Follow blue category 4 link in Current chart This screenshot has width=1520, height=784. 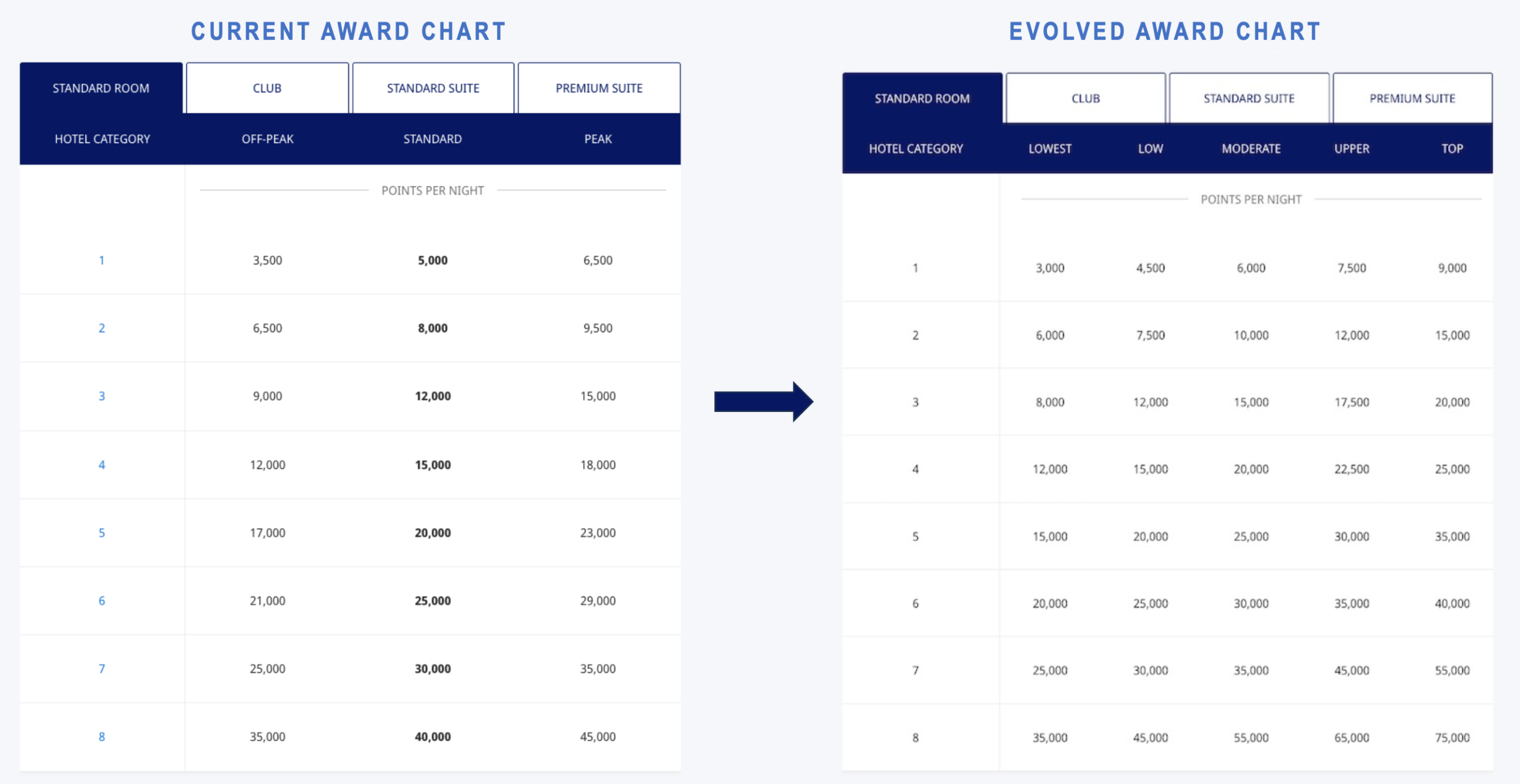(x=102, y=465)
